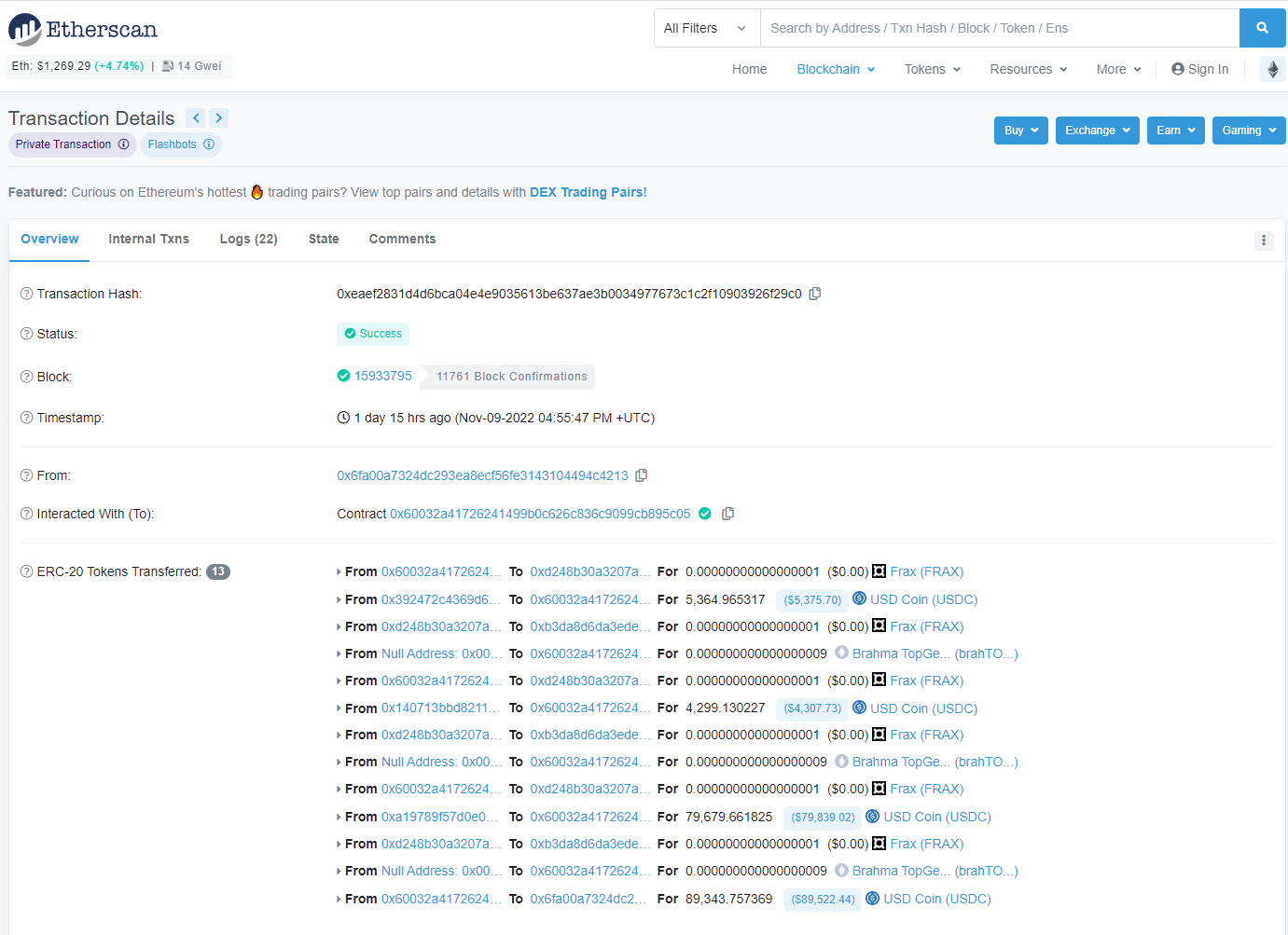This screenshot has height=935, width=1288.
Task: Click the Flashbots label badge
Action: 181,144
